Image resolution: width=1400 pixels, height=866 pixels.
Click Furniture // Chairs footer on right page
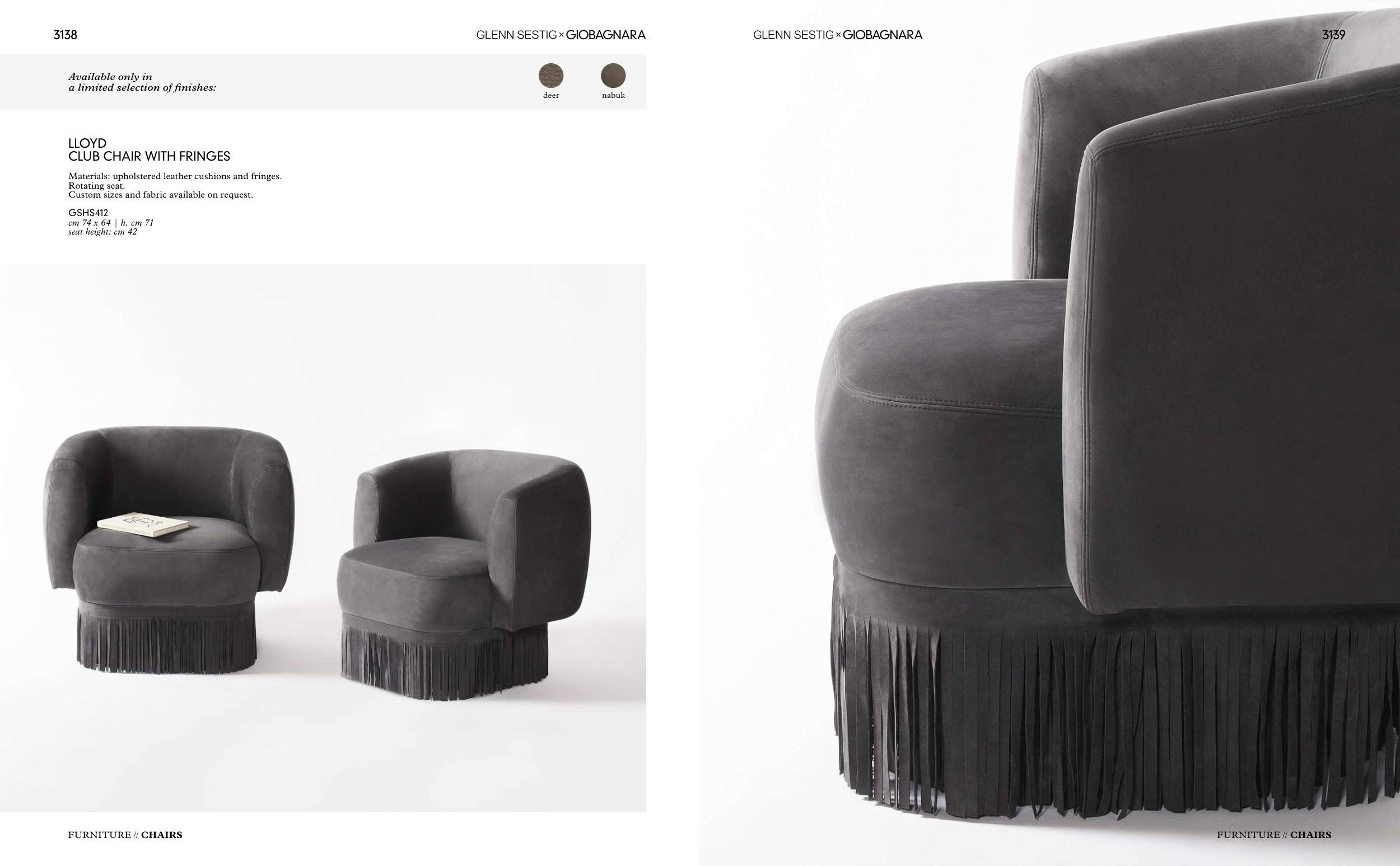point(1274,835)
